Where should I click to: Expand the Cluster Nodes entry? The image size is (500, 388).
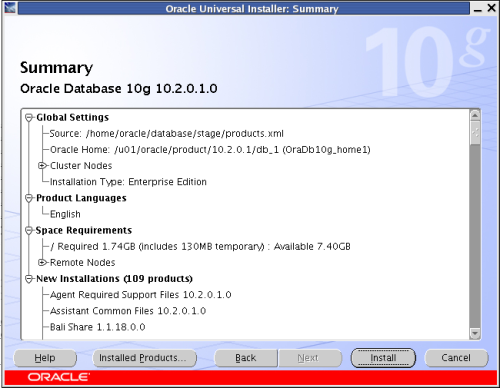click(x=42, y=166)
